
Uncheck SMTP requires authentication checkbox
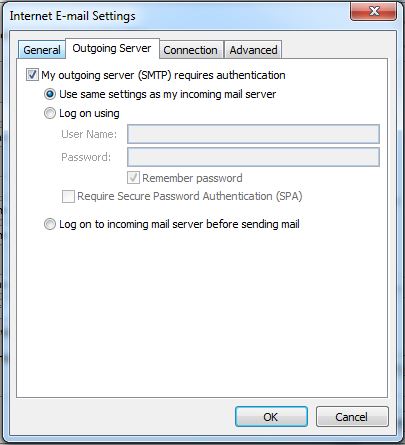32,75
